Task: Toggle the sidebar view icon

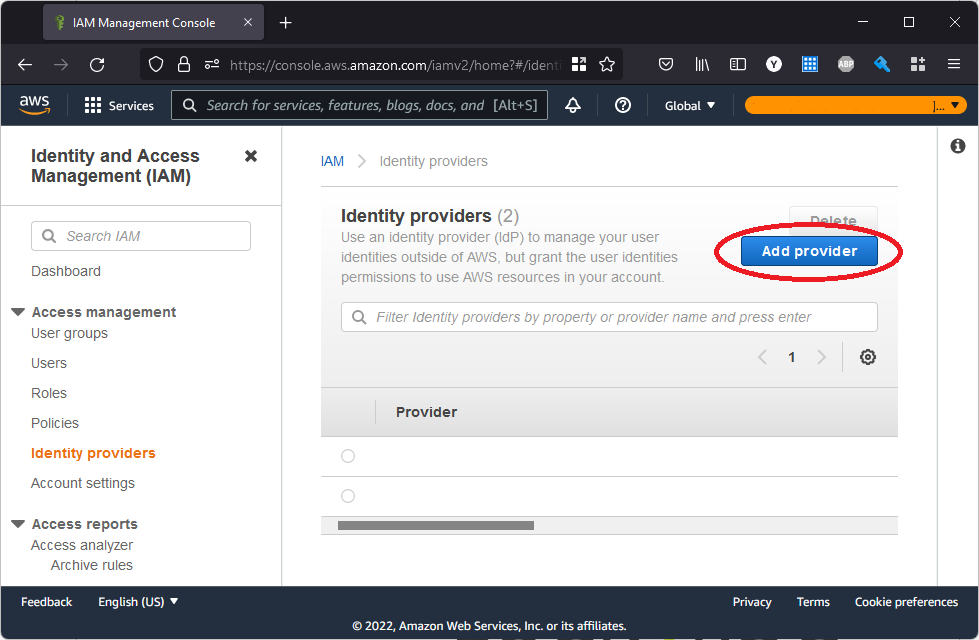Action: (x=737, y=64)
